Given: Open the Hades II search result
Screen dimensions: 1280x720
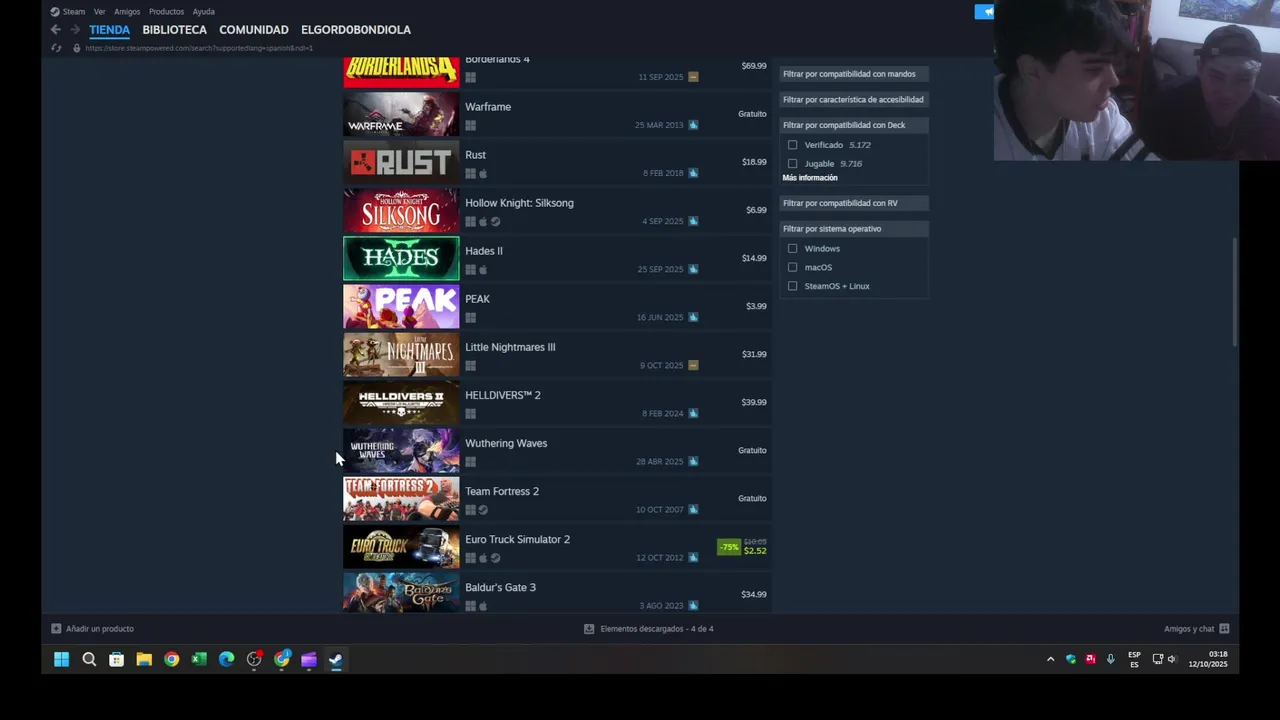Looking at the screenshot, I should tap(556, 259).
